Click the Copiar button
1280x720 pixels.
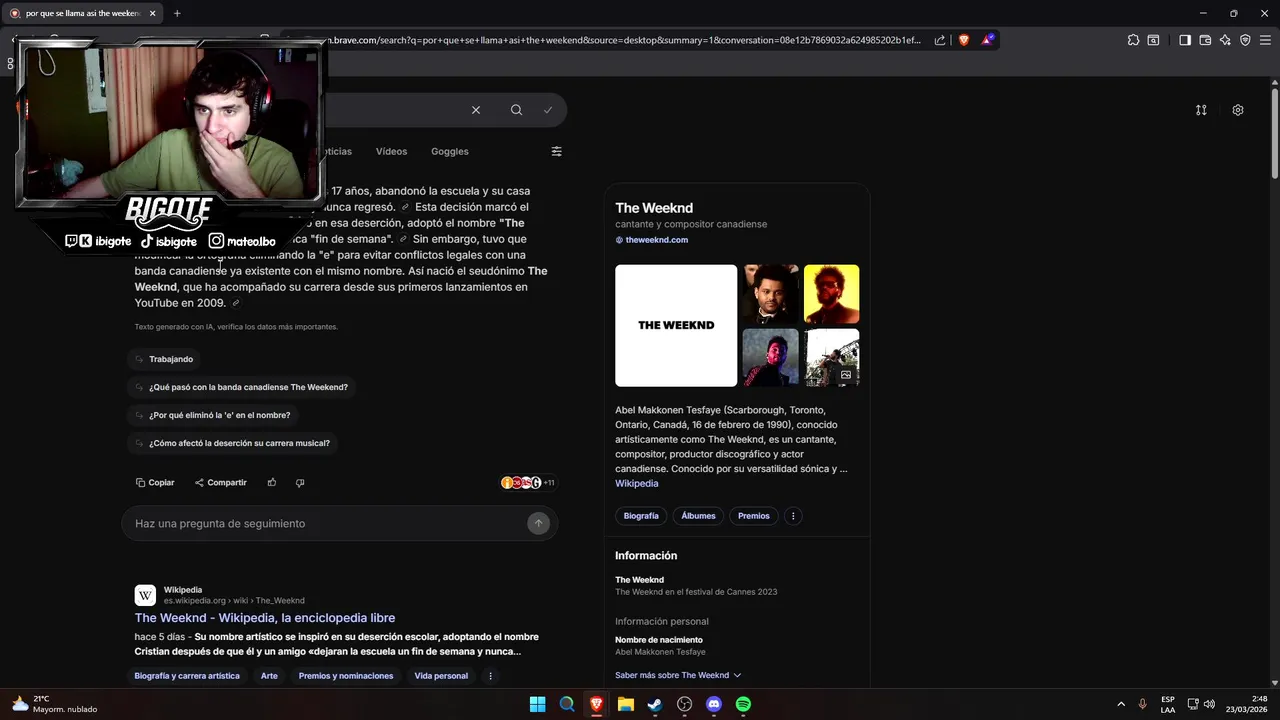155,482
